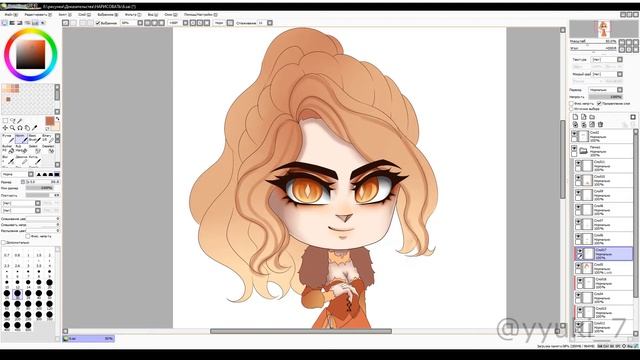Open brush mode Норма dropdown
This screenshot has height=360, width=640.
pyautogui.click(x=18, y=174)
